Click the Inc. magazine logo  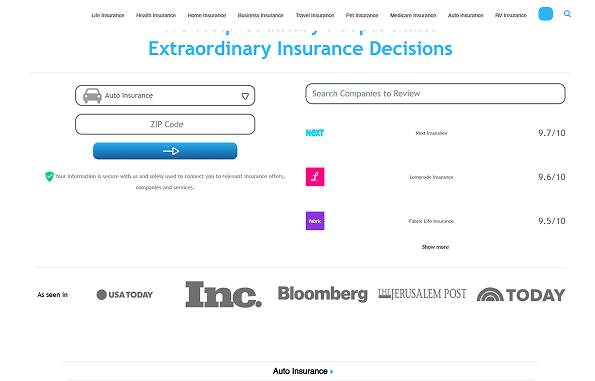coord(224,294)
